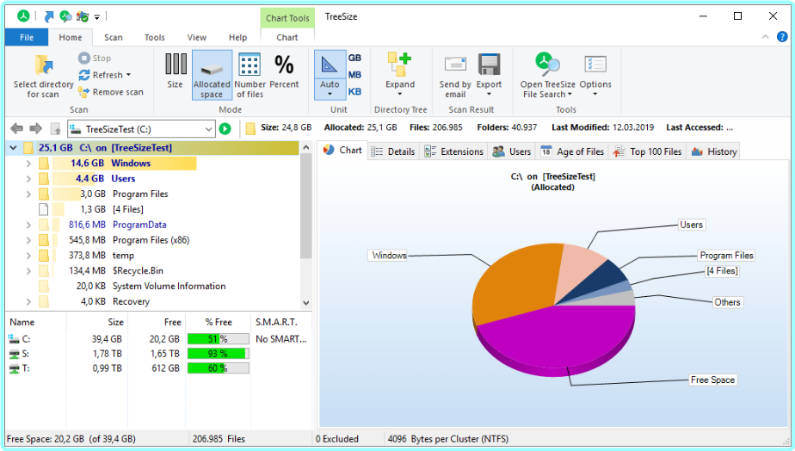Toggle Allocated space mode
795x451 pixels.
click(212, 72)
